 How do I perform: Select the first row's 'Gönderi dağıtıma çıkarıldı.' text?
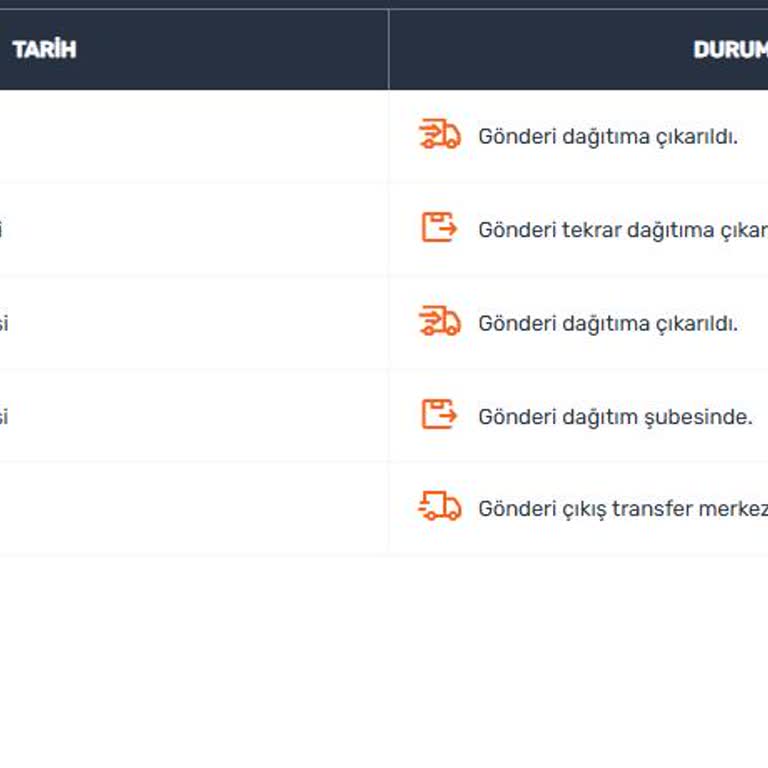coord(608,137)
